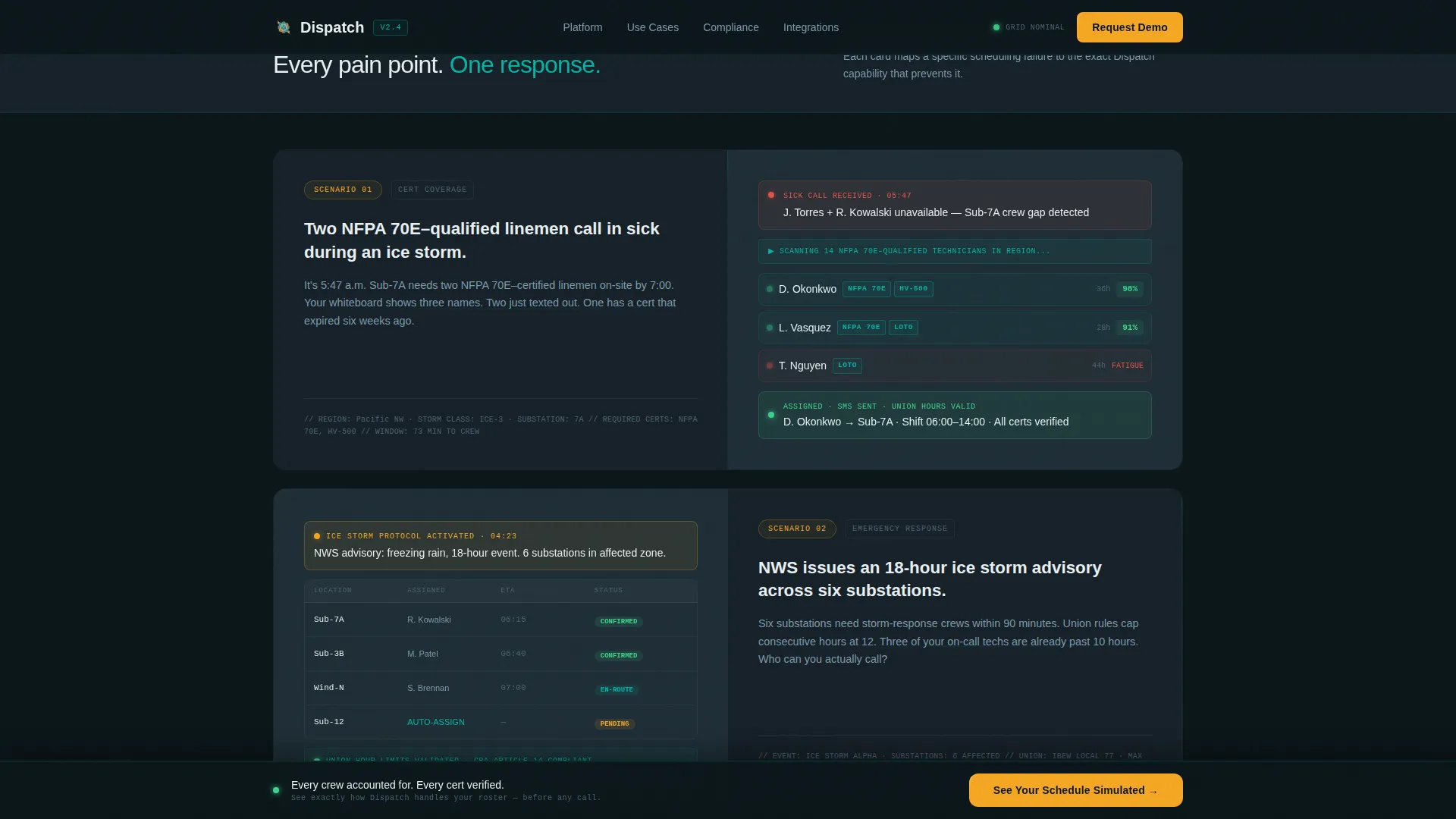Click the Location column header

(333, 590)
